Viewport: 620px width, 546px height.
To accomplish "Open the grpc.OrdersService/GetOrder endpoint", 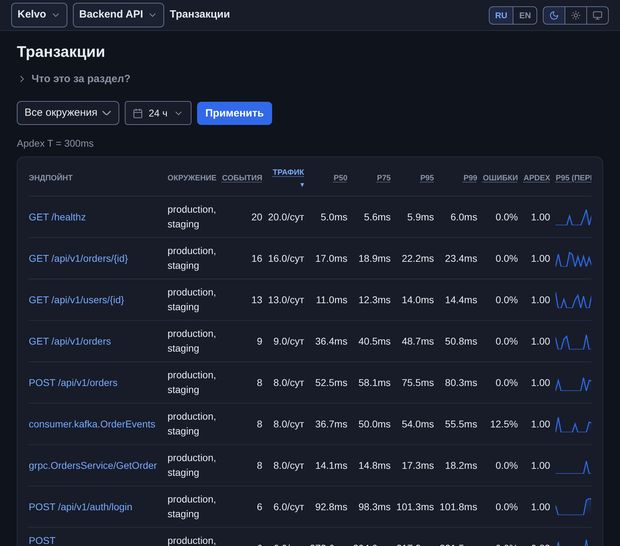I will [x=93, y=466].
